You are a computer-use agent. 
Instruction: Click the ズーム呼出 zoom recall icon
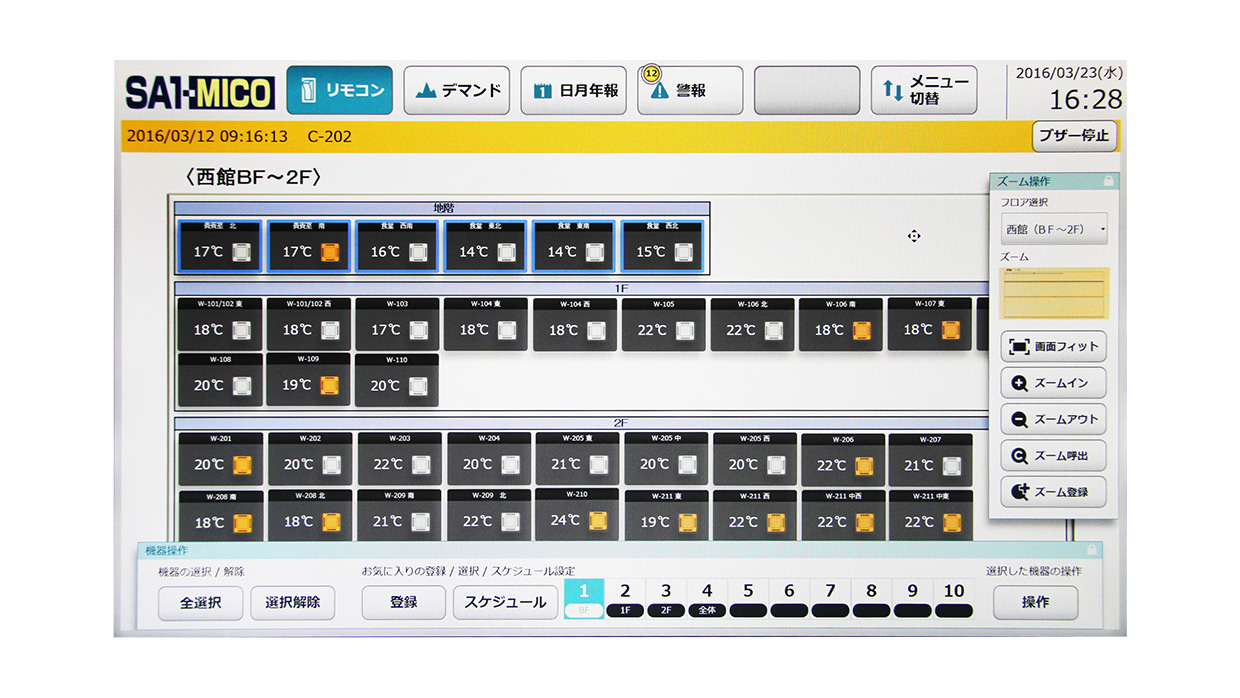1019,456
